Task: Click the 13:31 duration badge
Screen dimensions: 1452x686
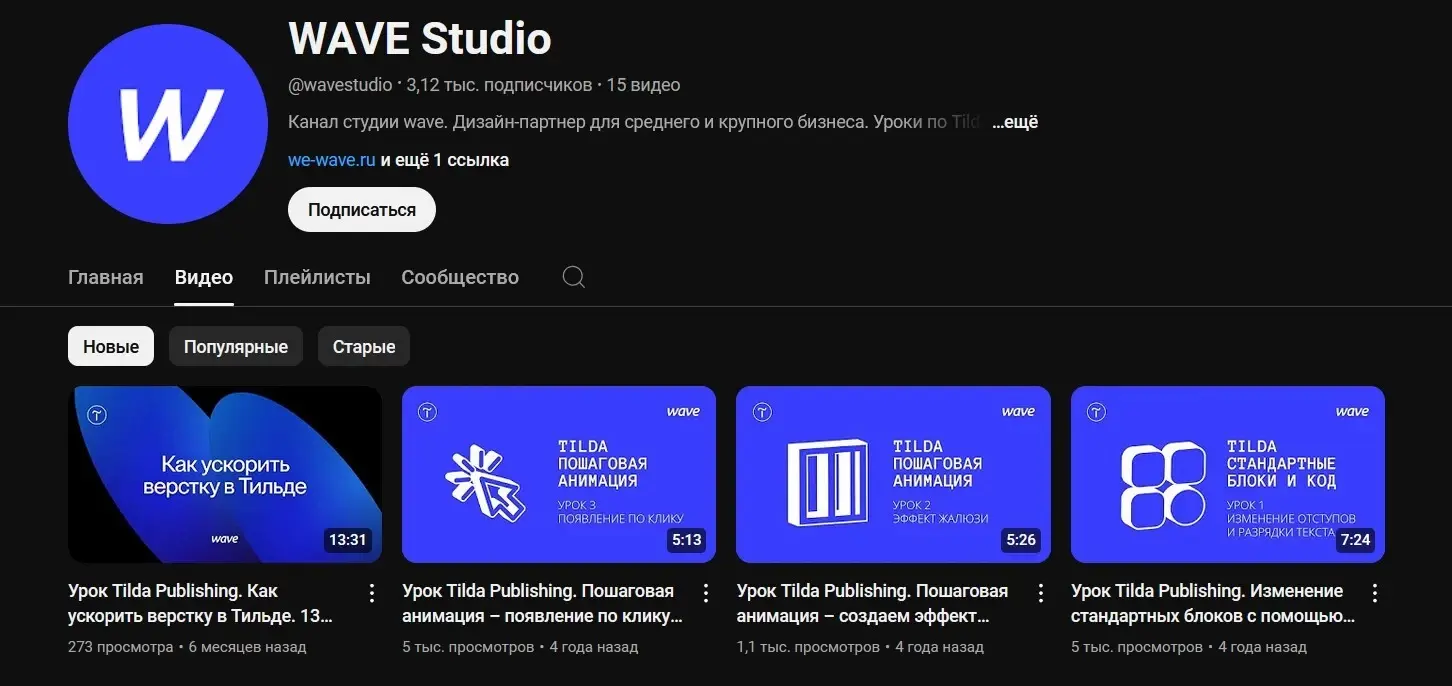Action: pos(347,539)
